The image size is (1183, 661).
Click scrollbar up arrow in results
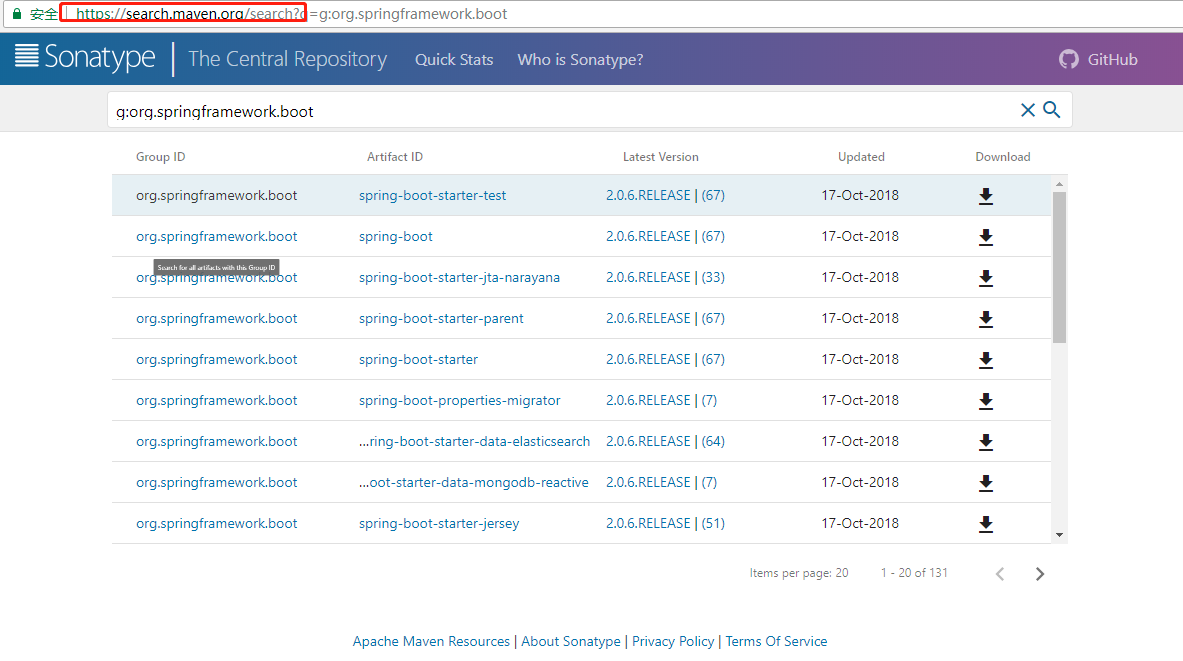click(1059, 183)
